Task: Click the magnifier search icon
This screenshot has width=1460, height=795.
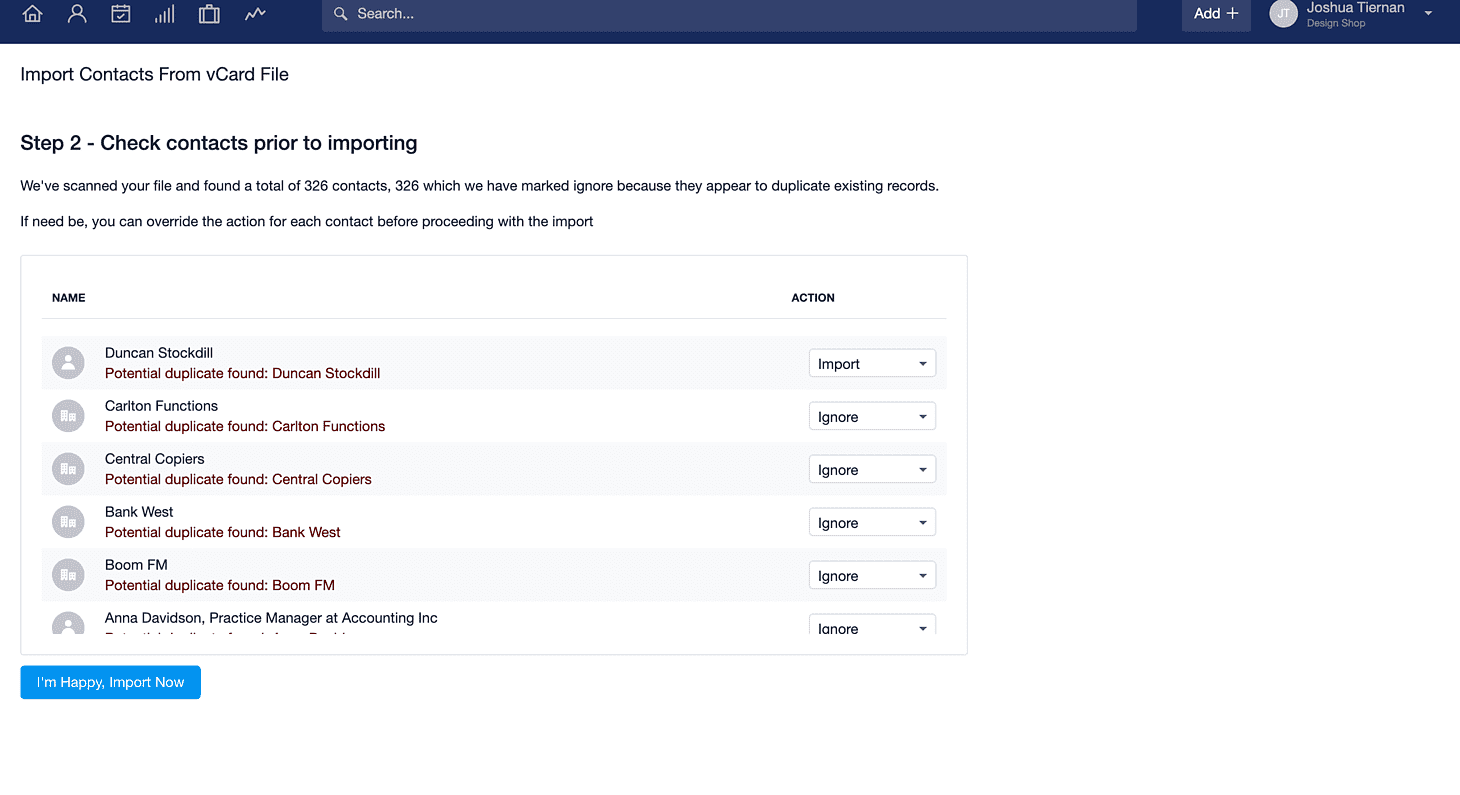Action: pos(341,14)
